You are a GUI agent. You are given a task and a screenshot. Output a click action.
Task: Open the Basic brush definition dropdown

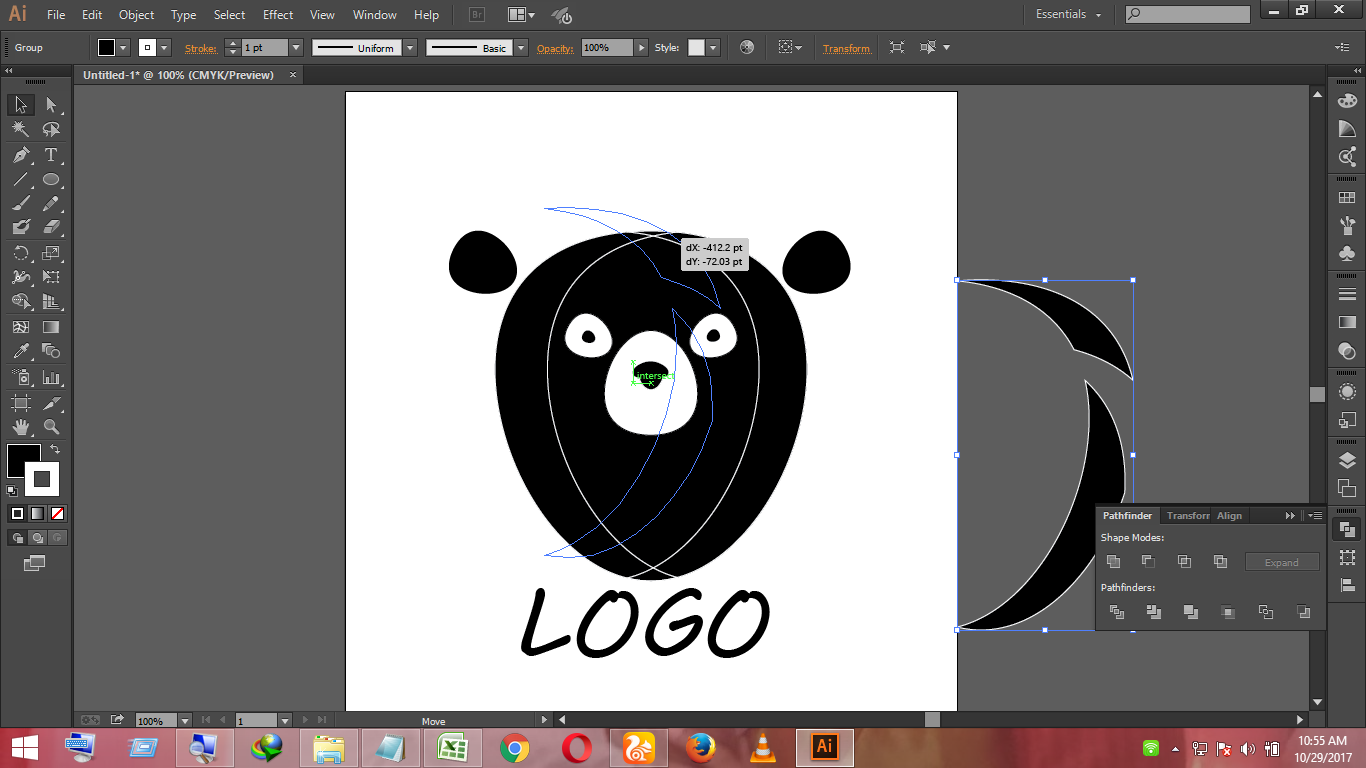tap(521, 48)
